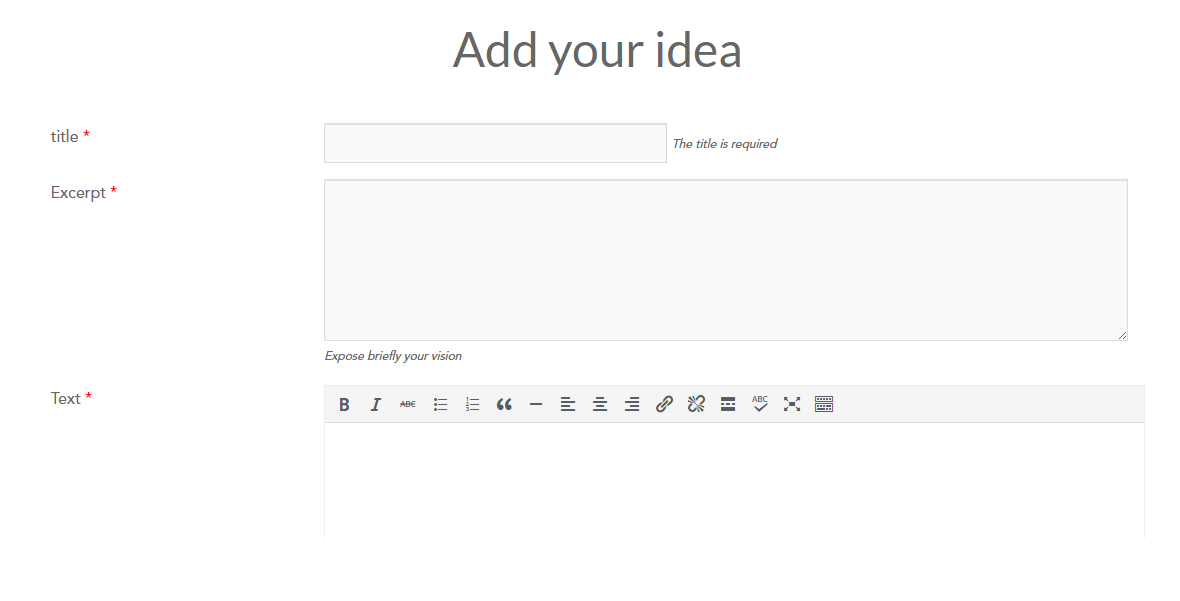Click the 'title' field label
This screenshot has height=601, width=1180.
[65, 137]
